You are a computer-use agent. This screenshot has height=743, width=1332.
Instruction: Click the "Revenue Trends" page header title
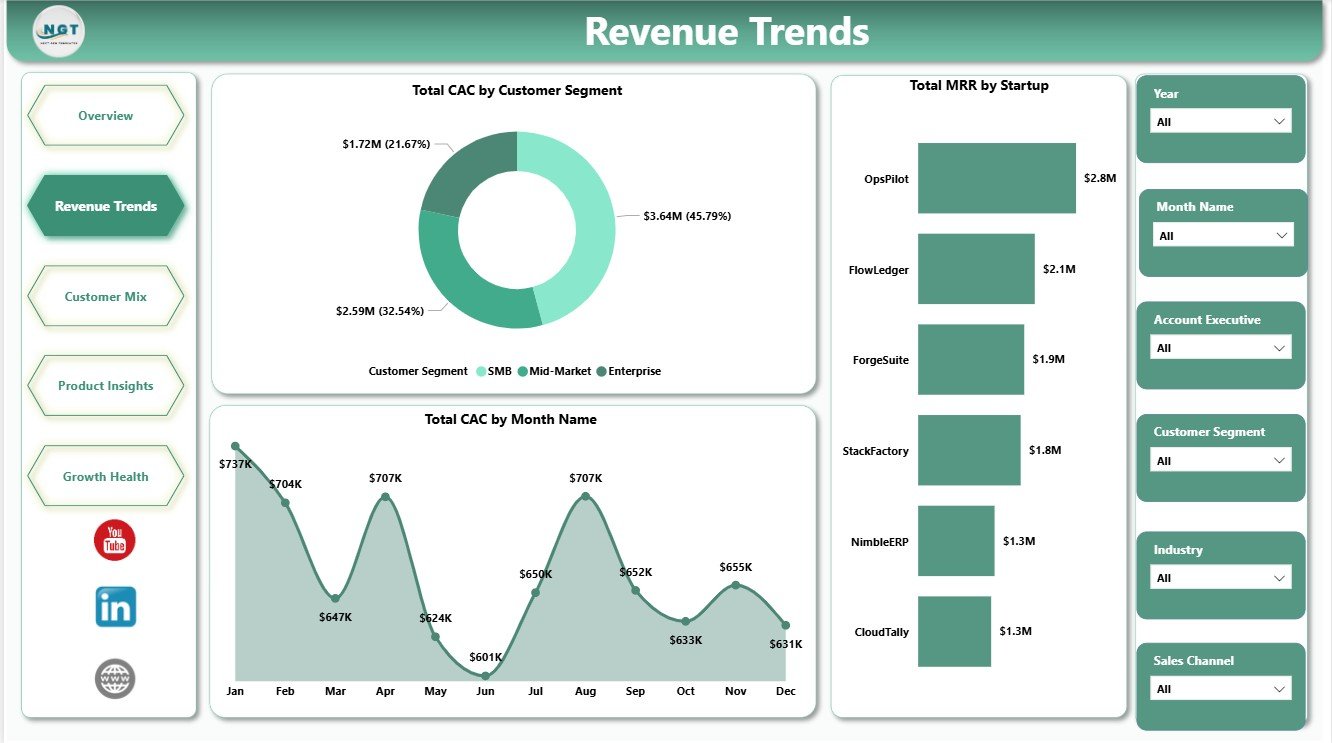pos(727,32)
